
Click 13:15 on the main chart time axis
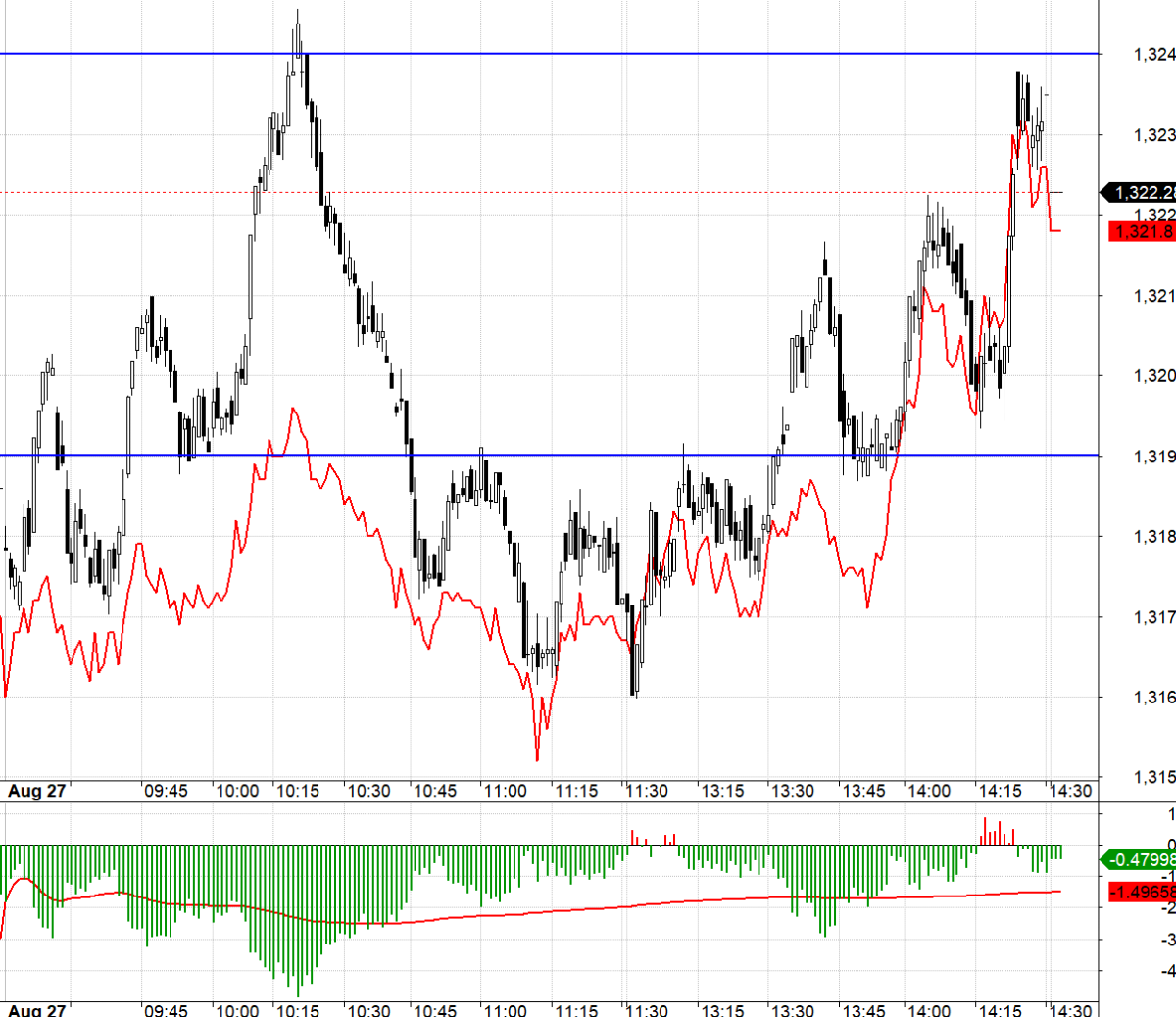point(721,791)
